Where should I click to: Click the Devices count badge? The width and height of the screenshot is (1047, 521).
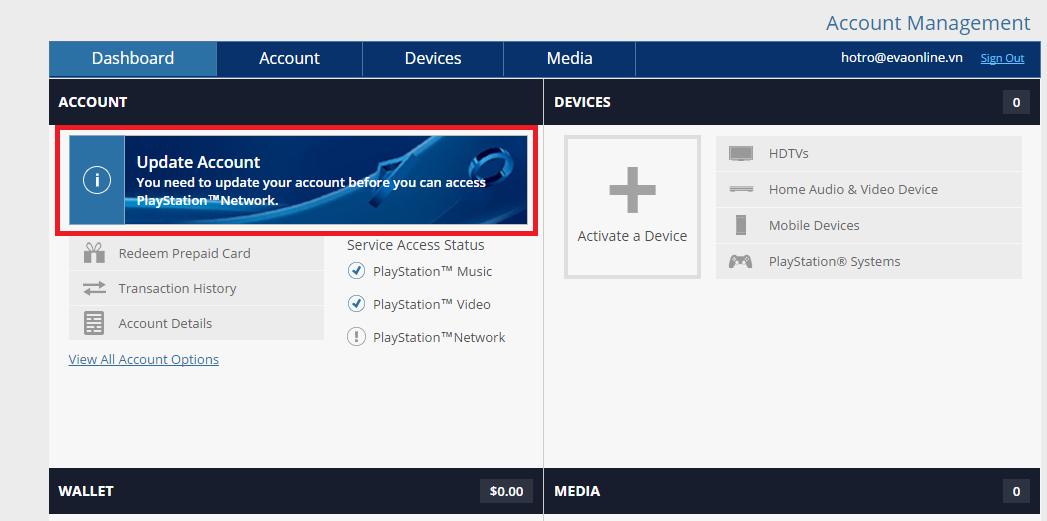pyautogui.click(x=1016, y=102)
